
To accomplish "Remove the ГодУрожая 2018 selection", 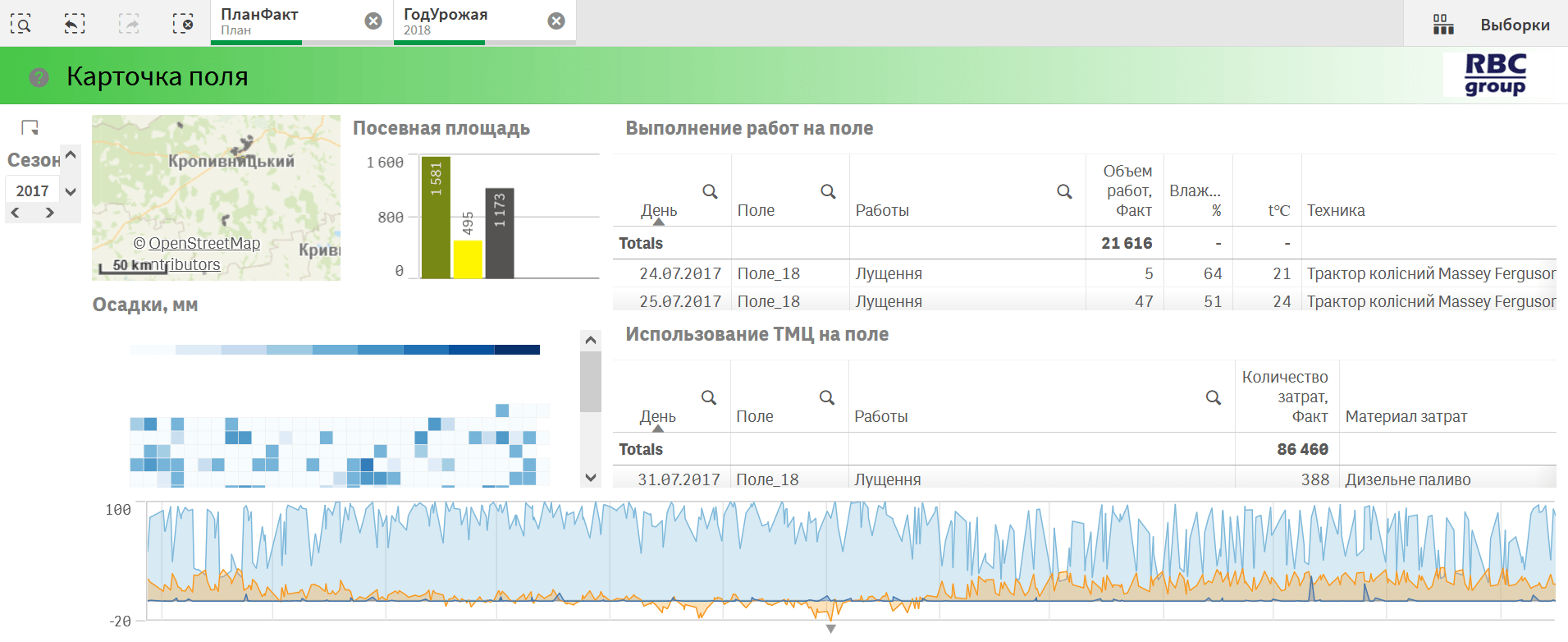I will pos(556,21).
